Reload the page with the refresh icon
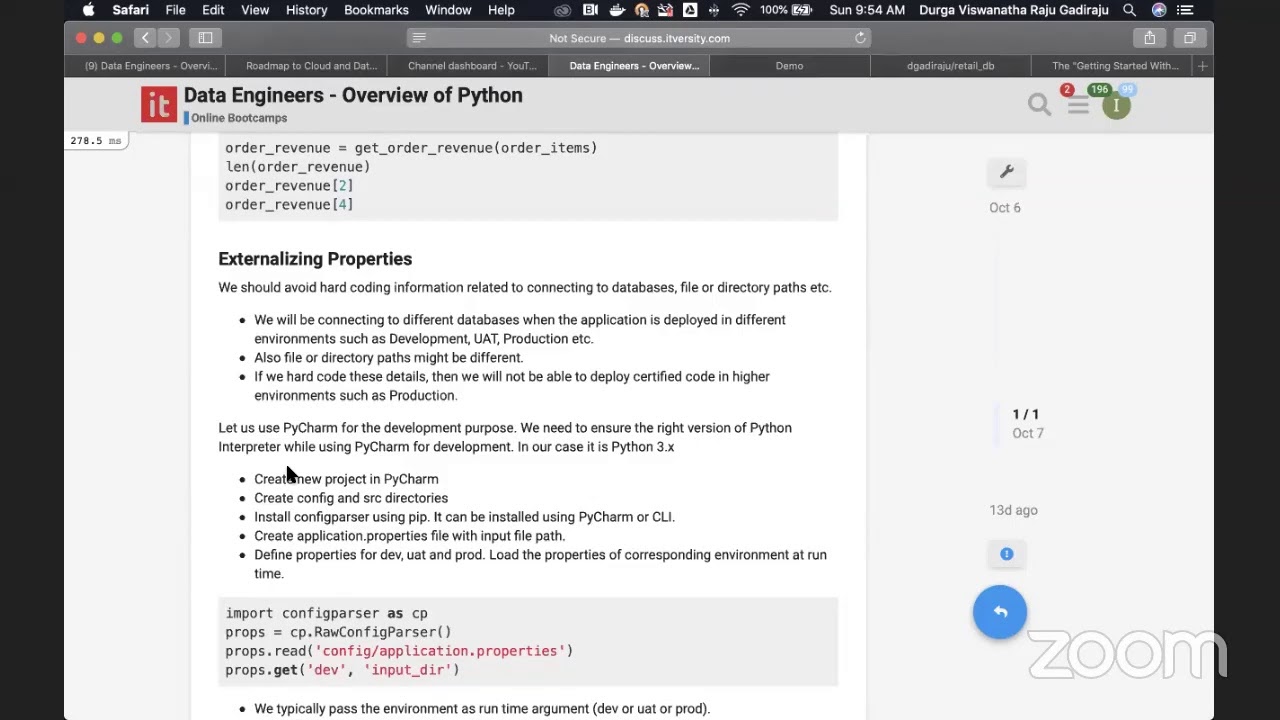The image size is (1280, 720). pos(860,38)
